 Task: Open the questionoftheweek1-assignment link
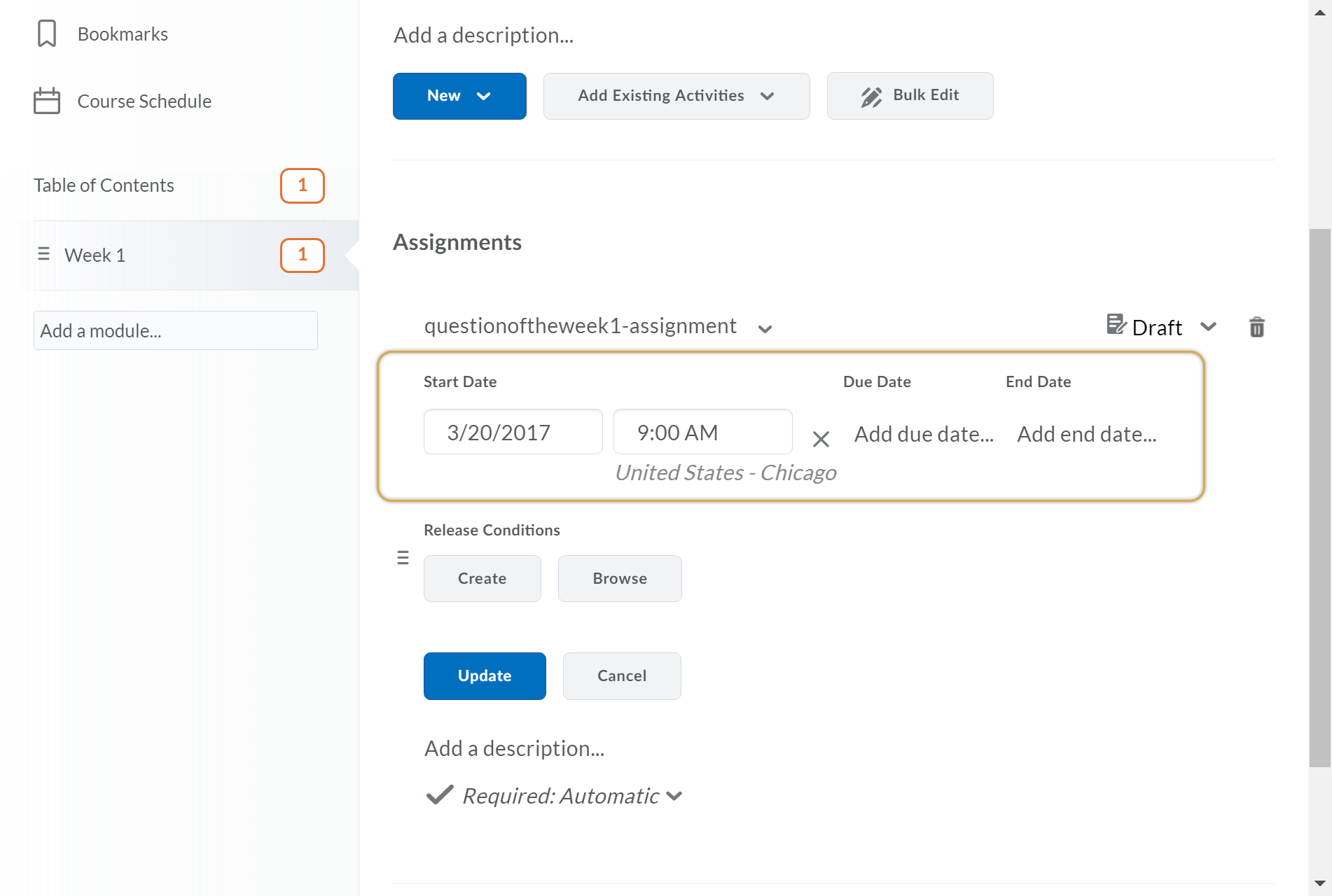click(580, 325)
